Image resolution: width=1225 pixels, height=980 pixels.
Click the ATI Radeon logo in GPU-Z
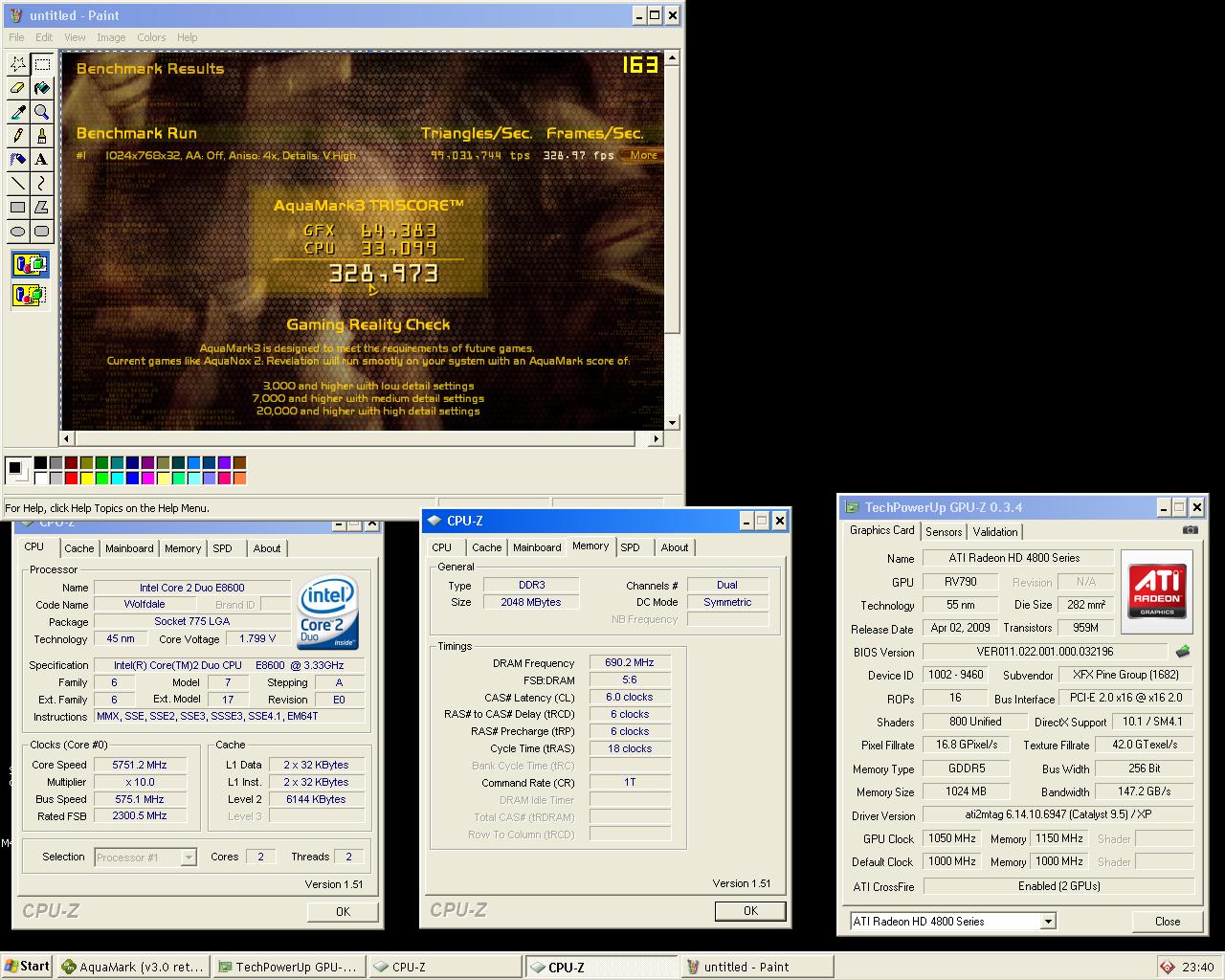pyautogui.click(x=1157, y=590)
